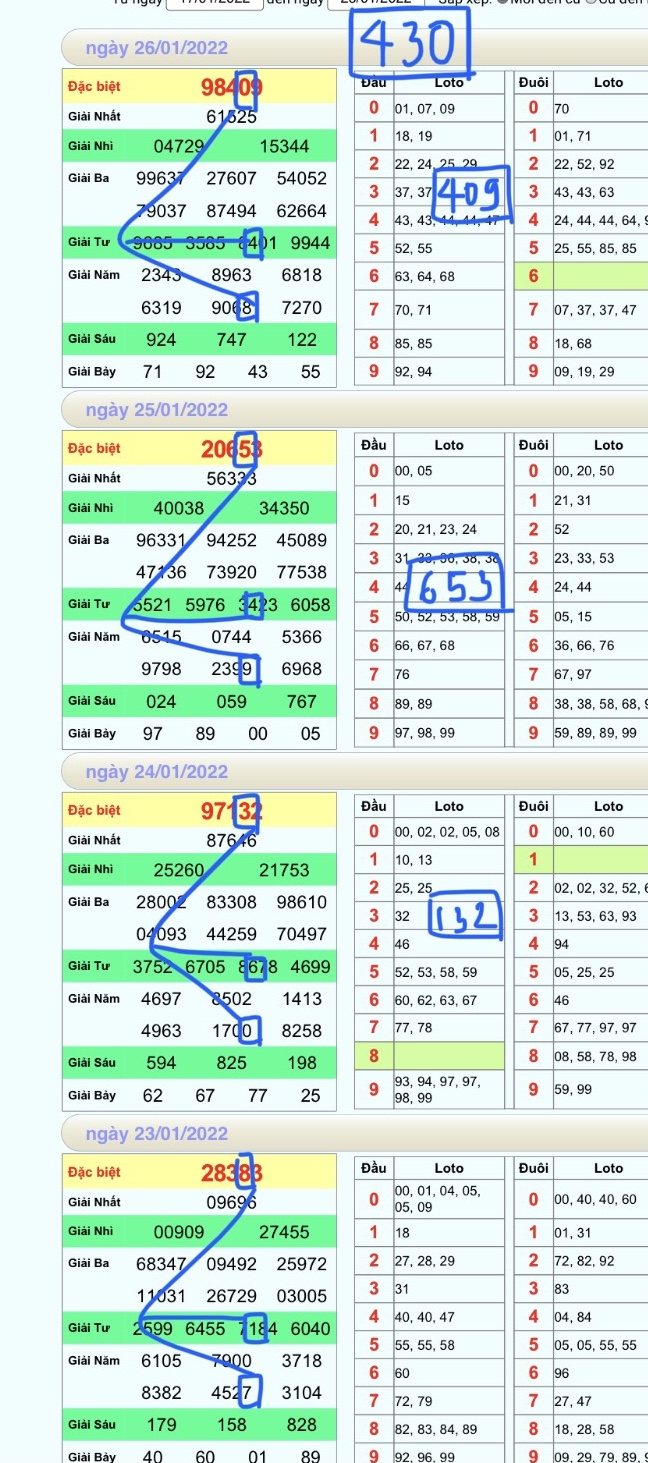Click the Giải Nhì number 25260
Image resolution: width=648 pixels, height=1463 pixels.
(179, 870)
